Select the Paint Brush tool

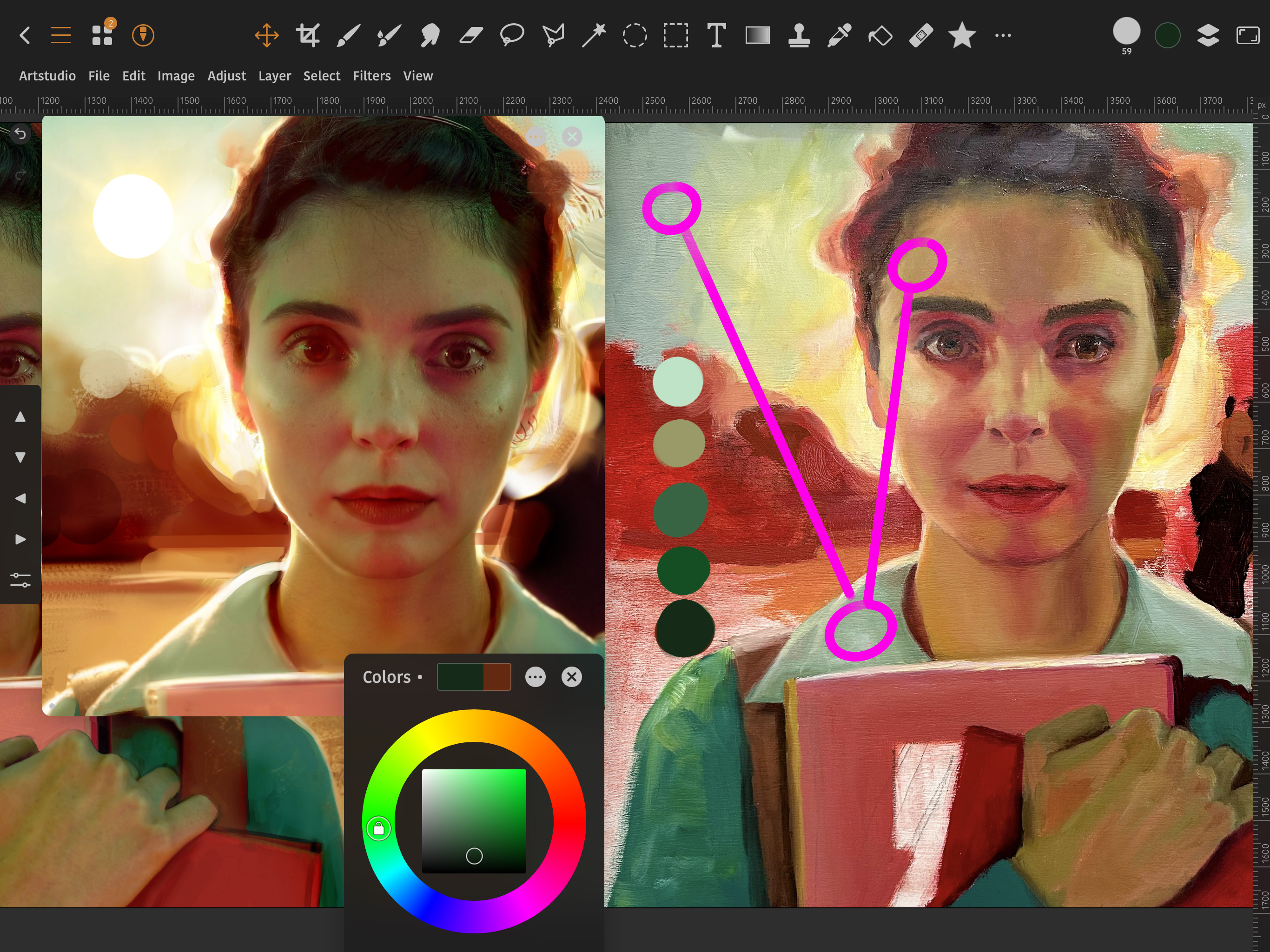point(348,36)
